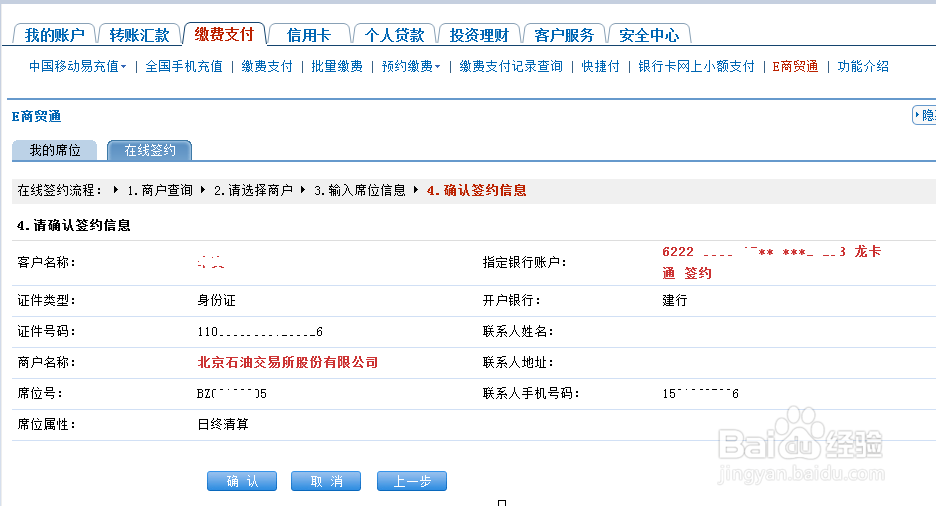Click step 3. 输入席位信息 in the flow
The height and width of the screenshot is (506, 936).
tap(360, 190)
